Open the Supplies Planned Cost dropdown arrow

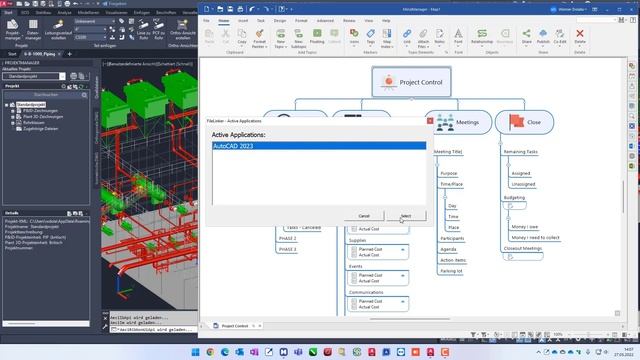[x=402, y=249]
